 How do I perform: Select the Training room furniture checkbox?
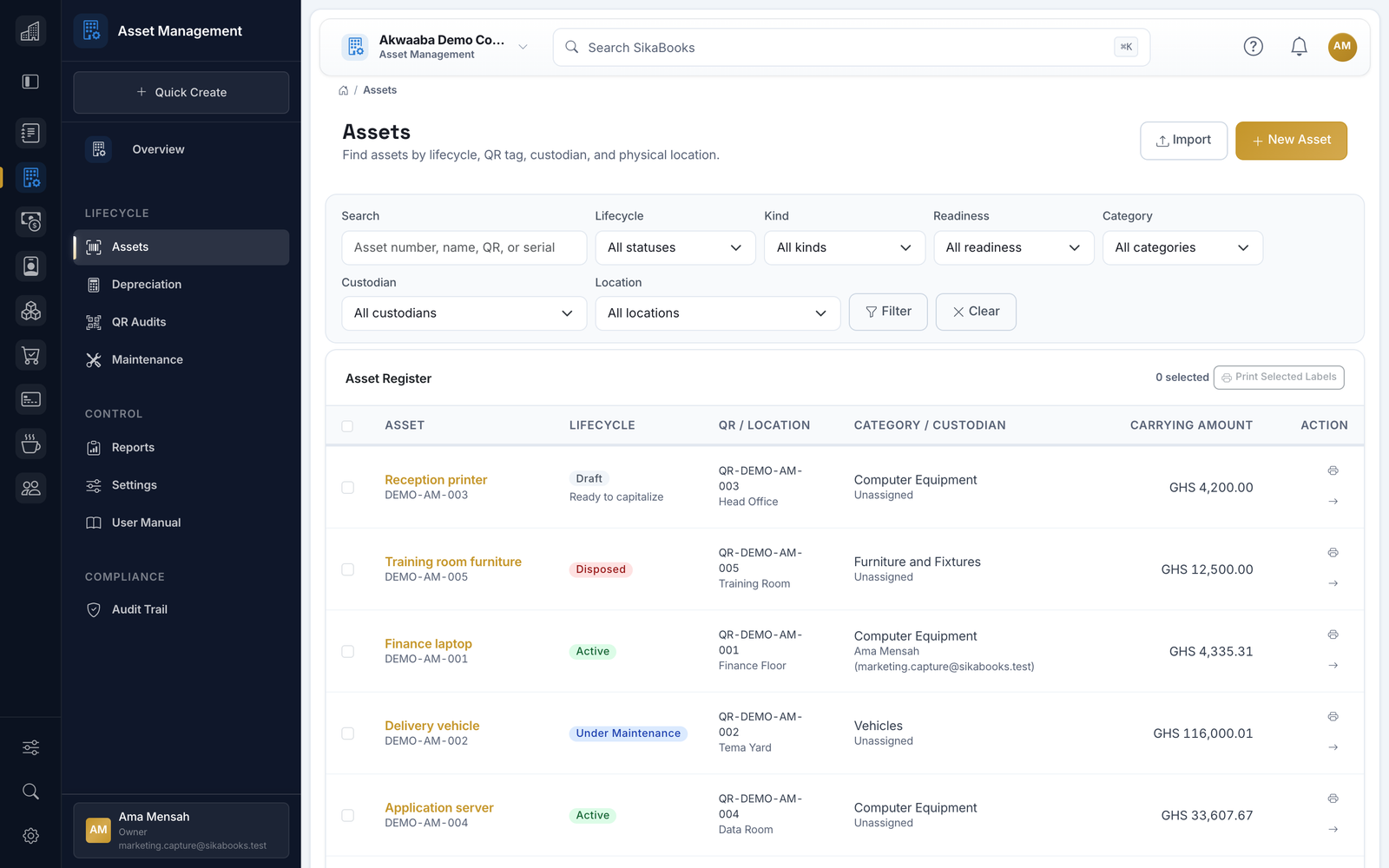[347, 569]
